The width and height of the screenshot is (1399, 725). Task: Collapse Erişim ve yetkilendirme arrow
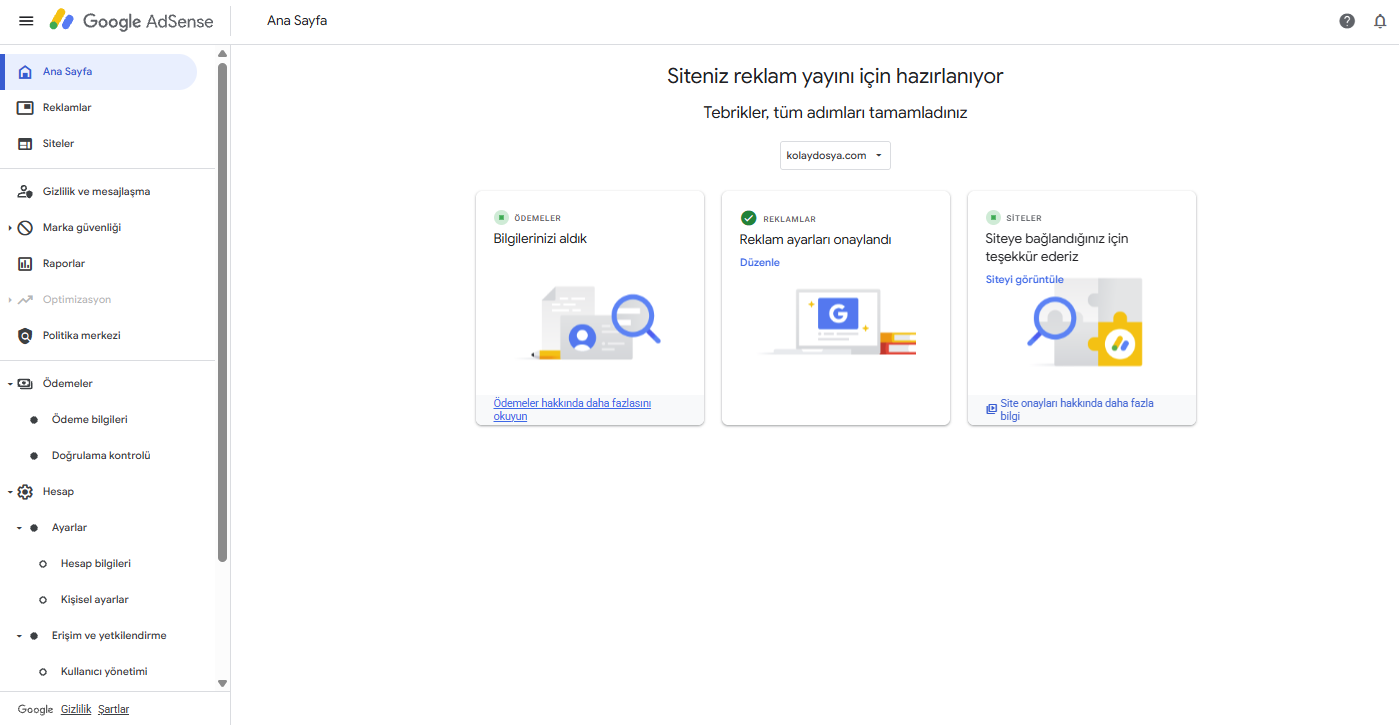pyautogui.click(x=19, y=636)
